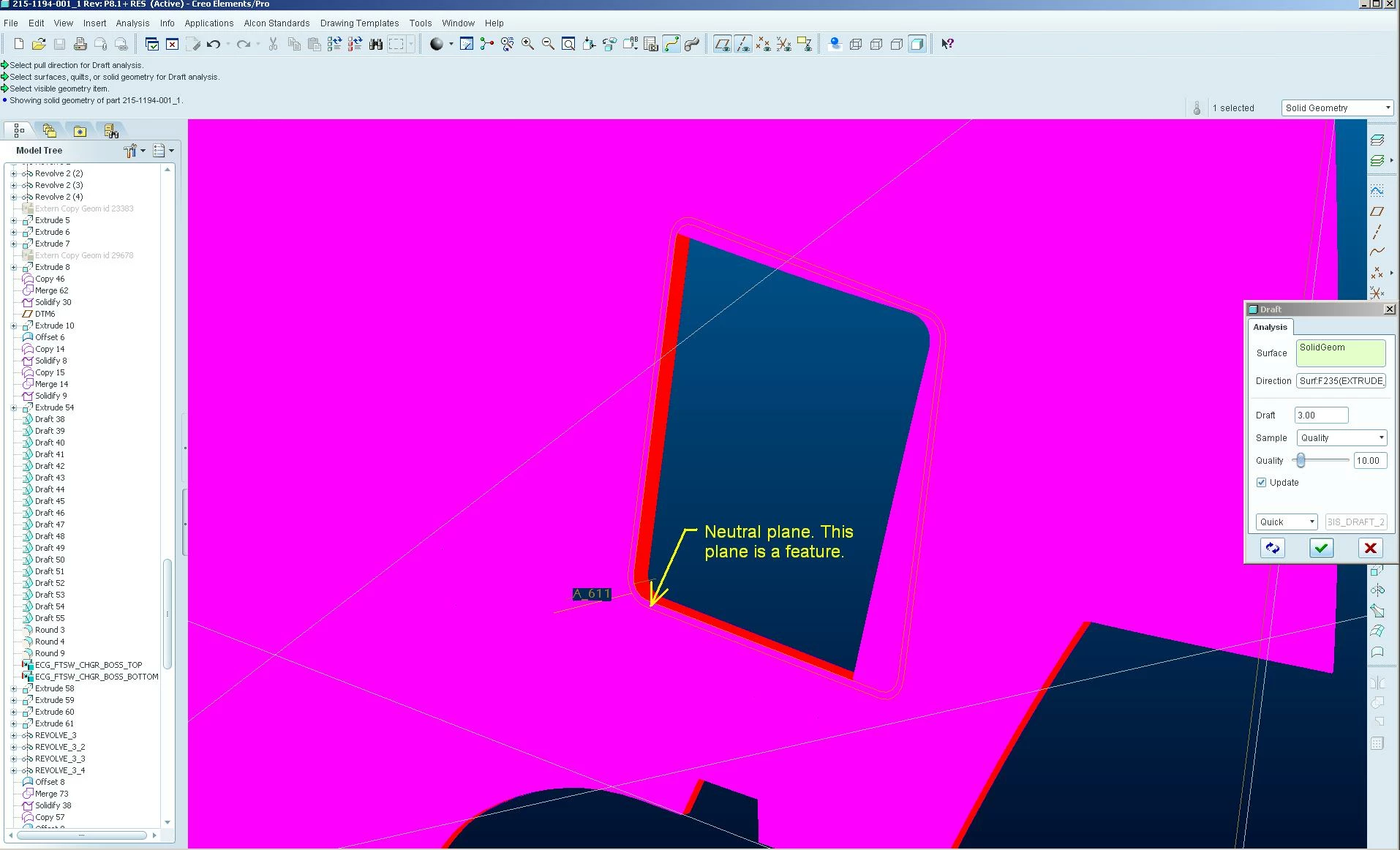Select the Model Tree tab icon
The height and width of the screenshot is (850, 1400).
[x=20, y=131]
